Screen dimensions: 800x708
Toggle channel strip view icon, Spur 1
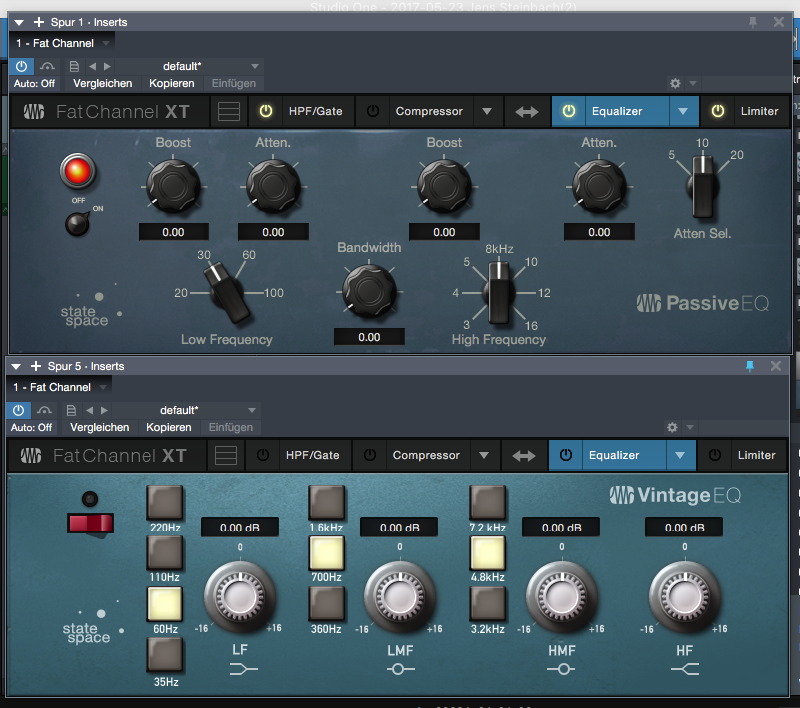click(229, 111)
